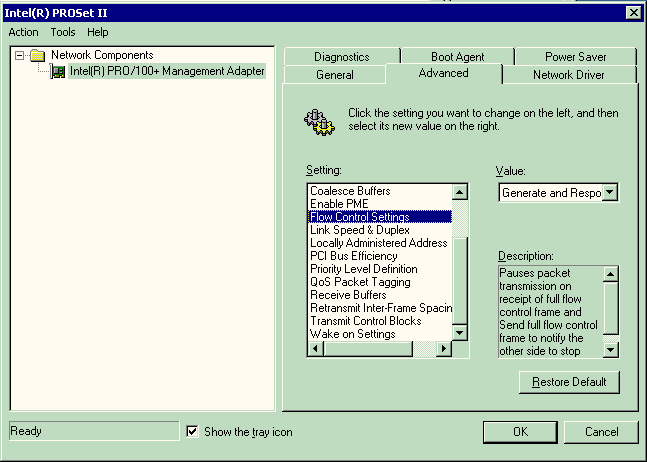Switch to the Power Saver tab
647x462 pixels.
click(x=576, y=57)
